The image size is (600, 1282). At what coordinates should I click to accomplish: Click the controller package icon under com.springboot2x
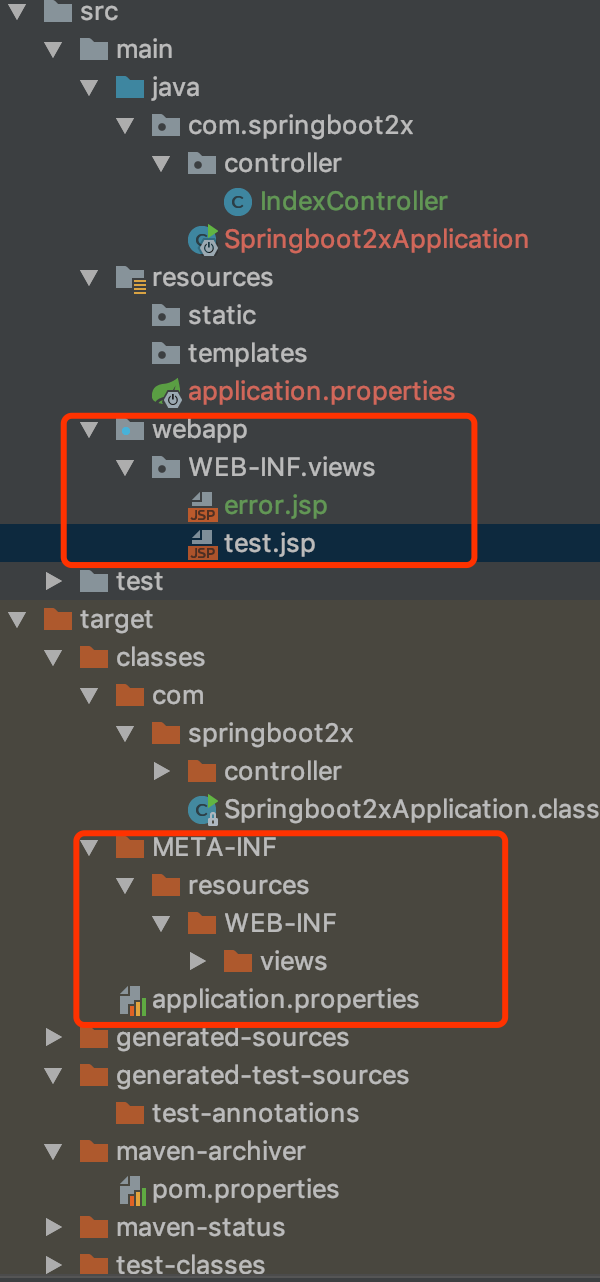pyautogui.click(x=202, y=164)
